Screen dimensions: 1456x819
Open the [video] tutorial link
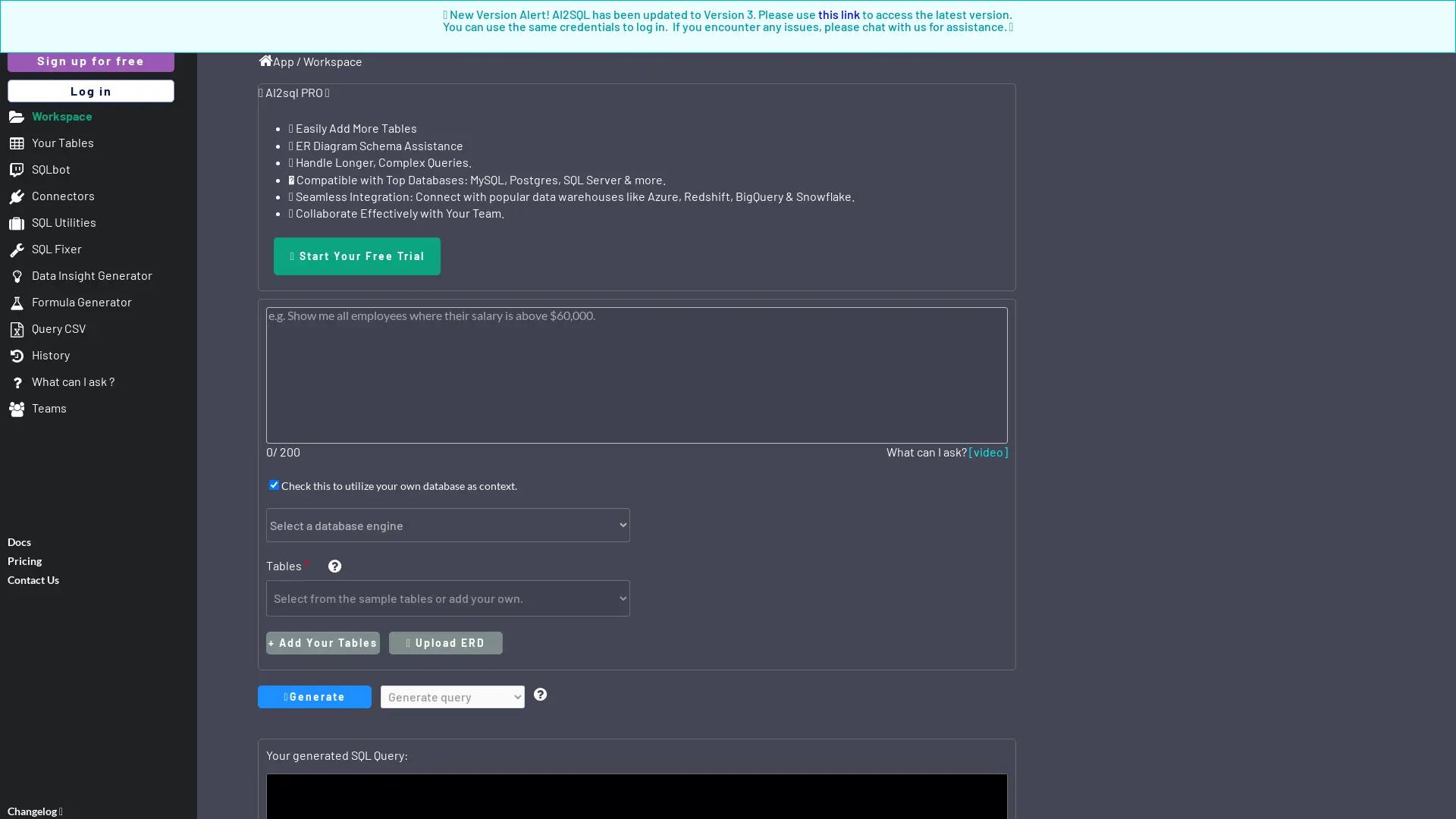pos(988,452)
